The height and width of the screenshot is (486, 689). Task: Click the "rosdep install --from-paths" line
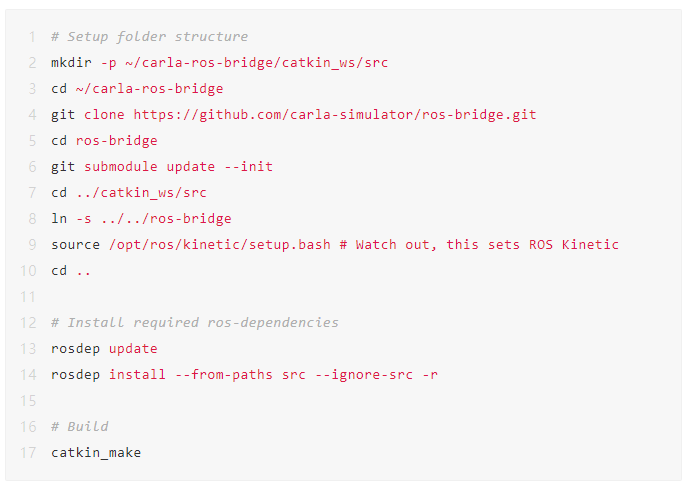tap(244, 374)
